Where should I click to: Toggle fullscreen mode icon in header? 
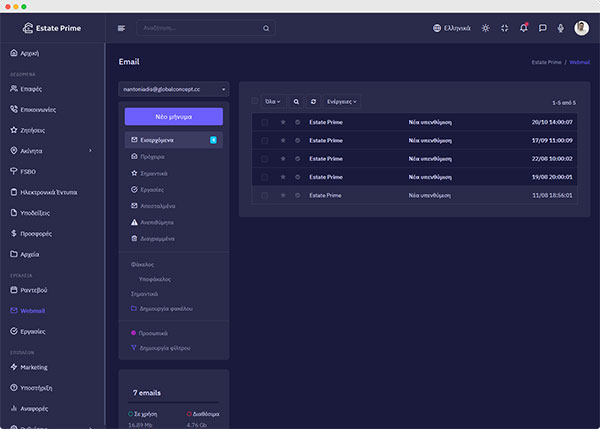(505, 28)
